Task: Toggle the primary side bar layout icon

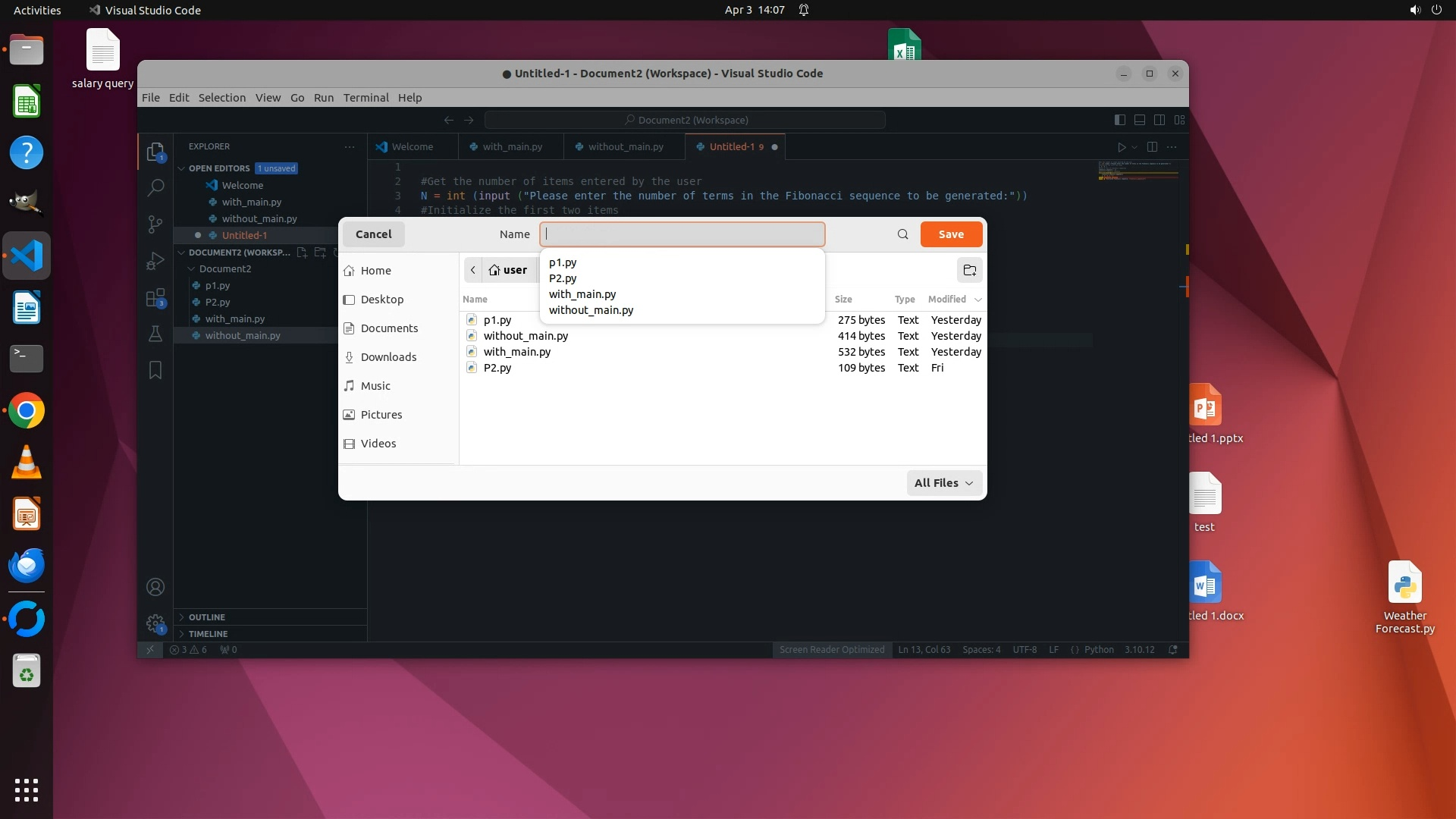Action: [1119, 120]
